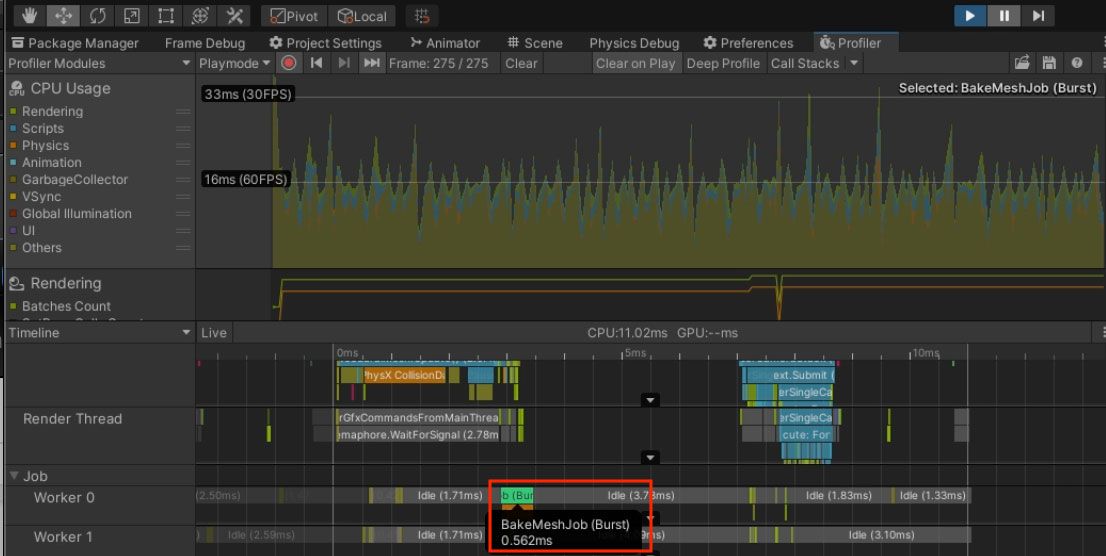
Task: Click the Clear button
Action: (x=521, y=64)
